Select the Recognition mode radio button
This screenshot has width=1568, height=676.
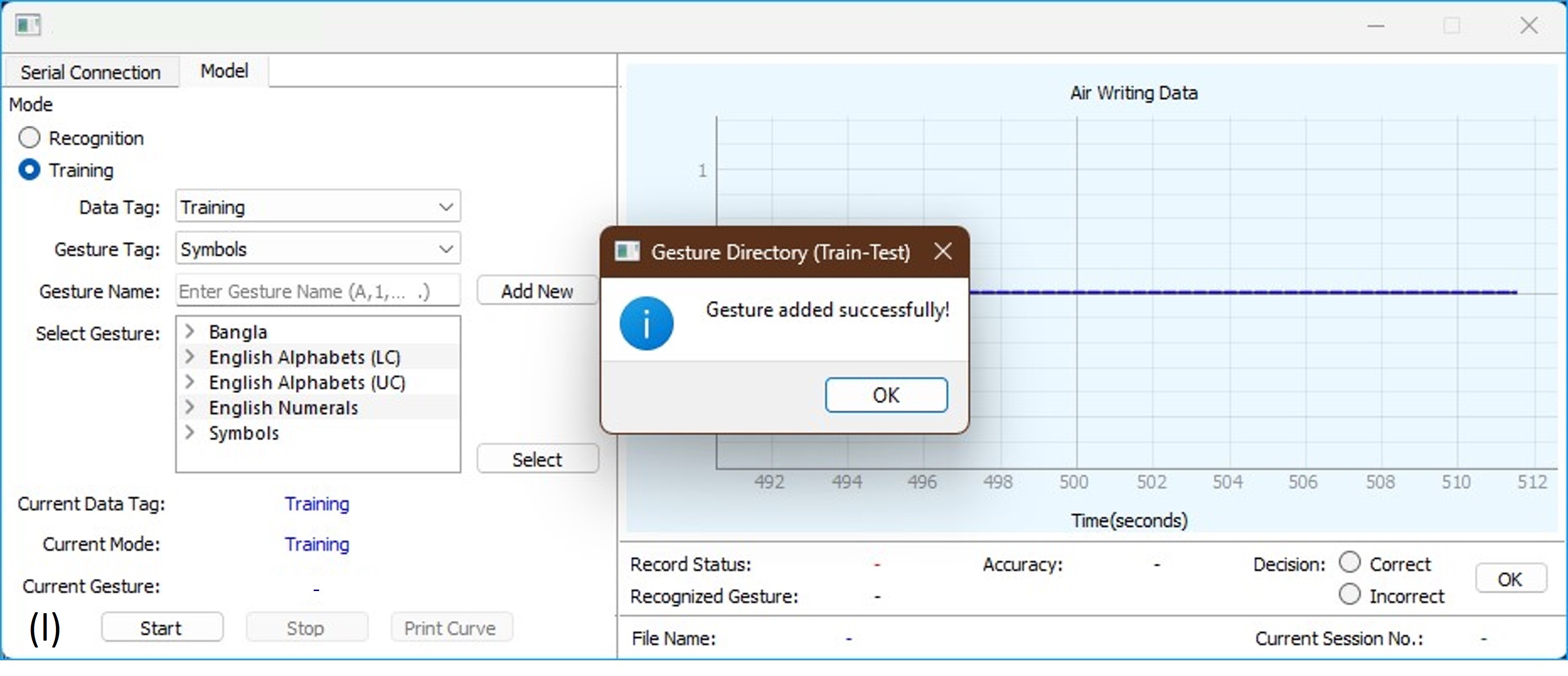(x=29, y=138)
